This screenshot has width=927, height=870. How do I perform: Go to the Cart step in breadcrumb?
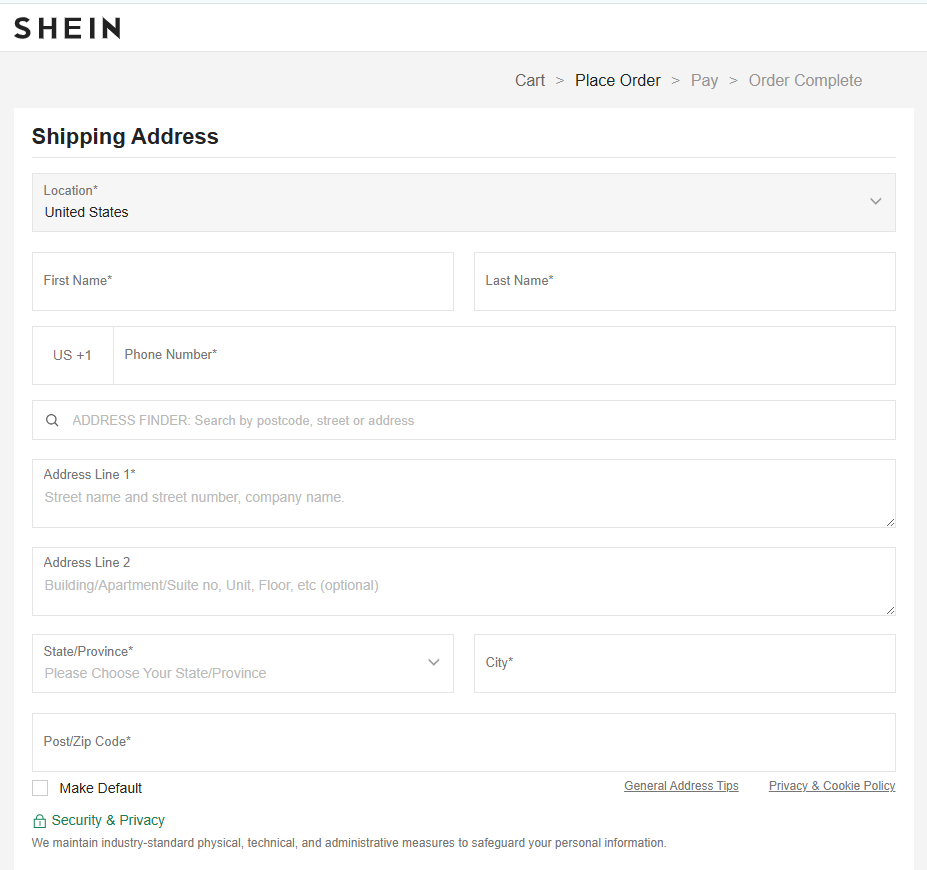[530, 81]
